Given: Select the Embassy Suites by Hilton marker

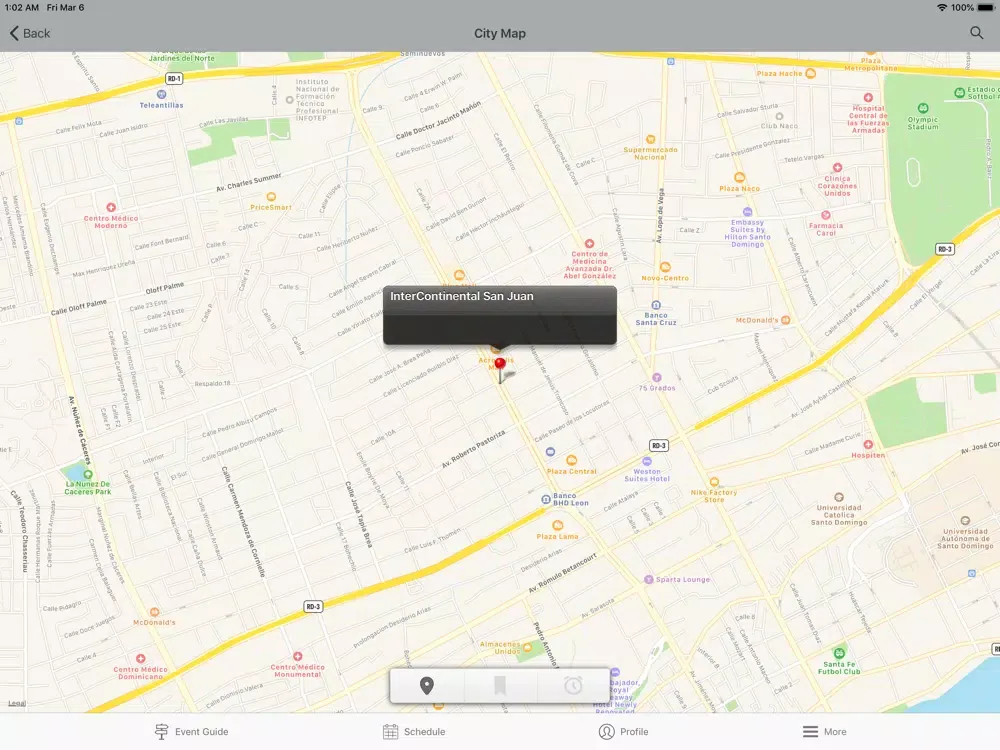Looking at the screenshot, I should 747,212.
